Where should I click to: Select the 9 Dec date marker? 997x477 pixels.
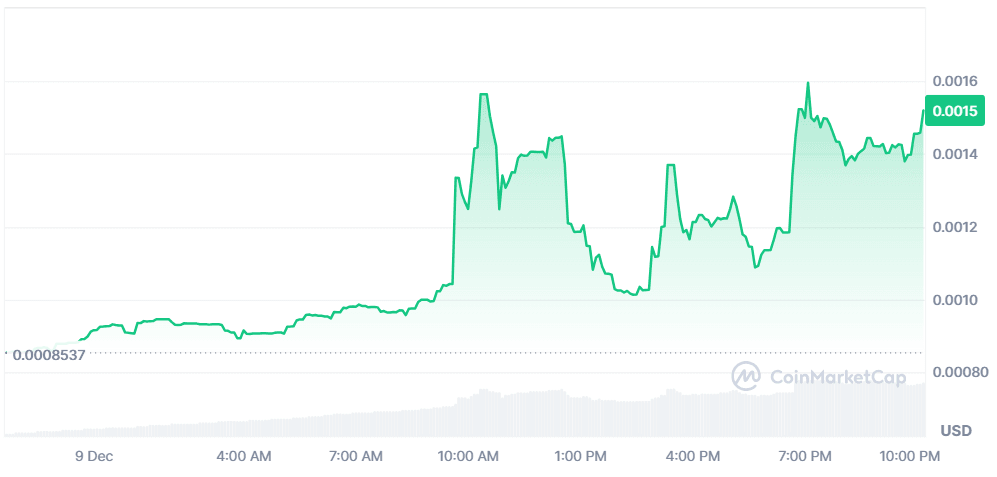click(94, 456)
